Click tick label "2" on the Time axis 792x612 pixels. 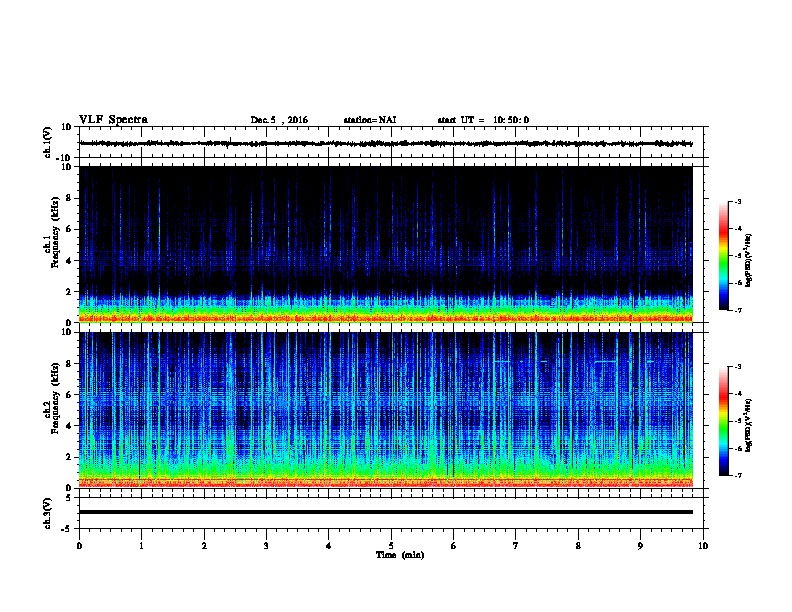tap(204, 546)
